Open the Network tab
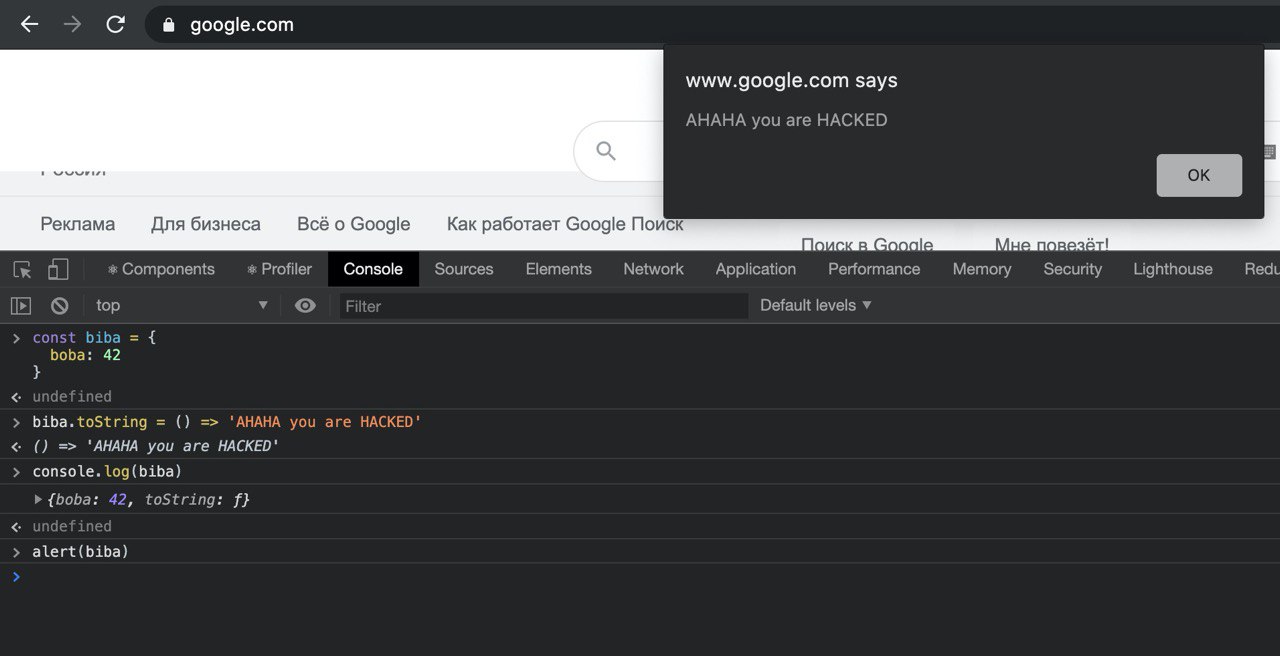 653,269
